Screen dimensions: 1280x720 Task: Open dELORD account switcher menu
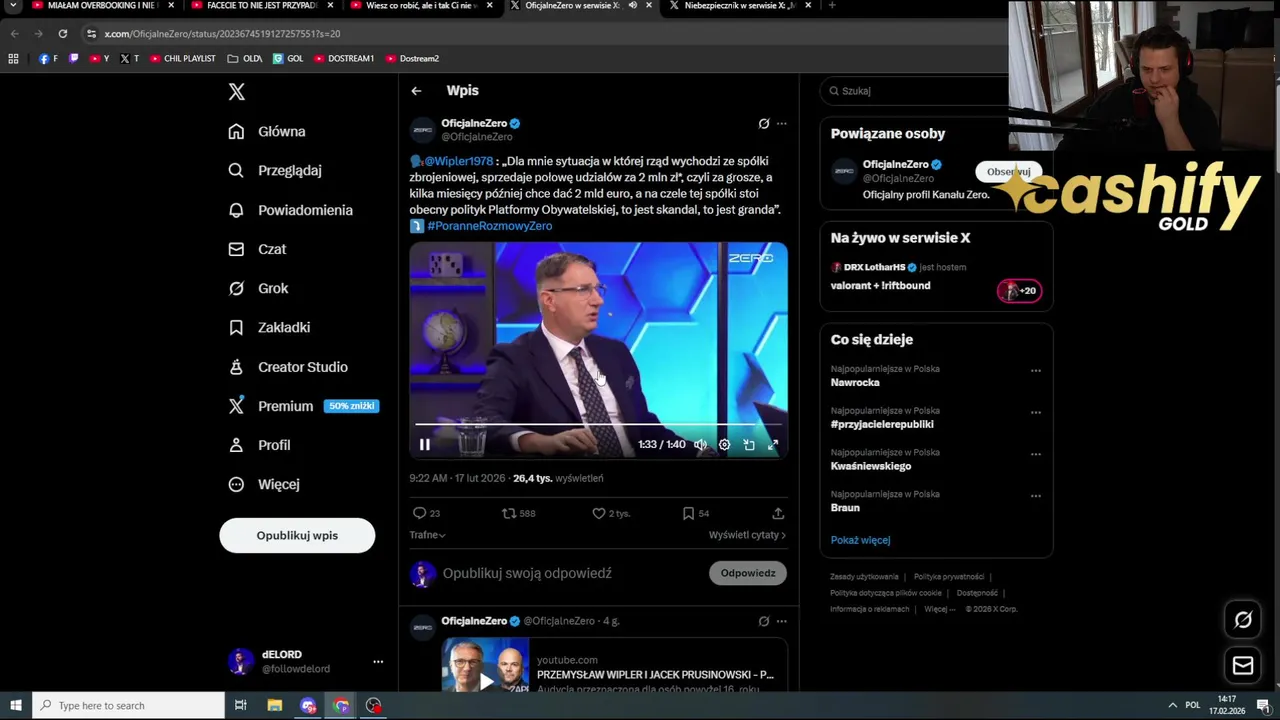pos(306,661)
